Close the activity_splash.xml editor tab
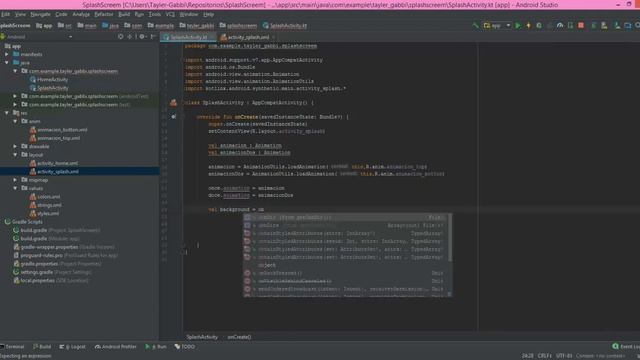Viewport: 640px width, 360px height. coord(273,37)
